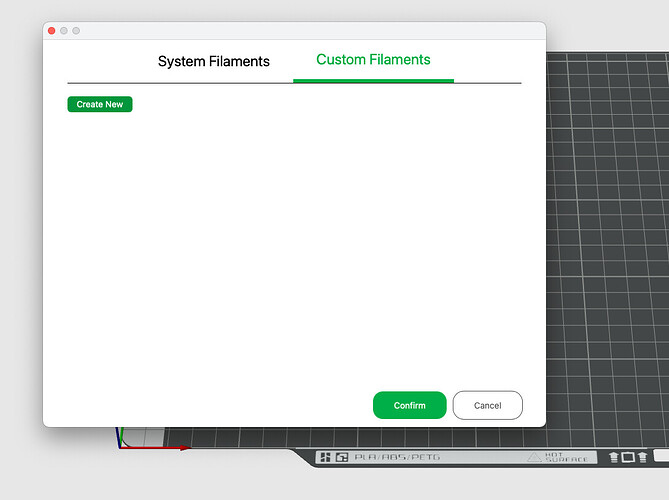The height and width of the screenshot is (500, 669).
Task: Confirm the filament selection
Action: pos(410,405)
